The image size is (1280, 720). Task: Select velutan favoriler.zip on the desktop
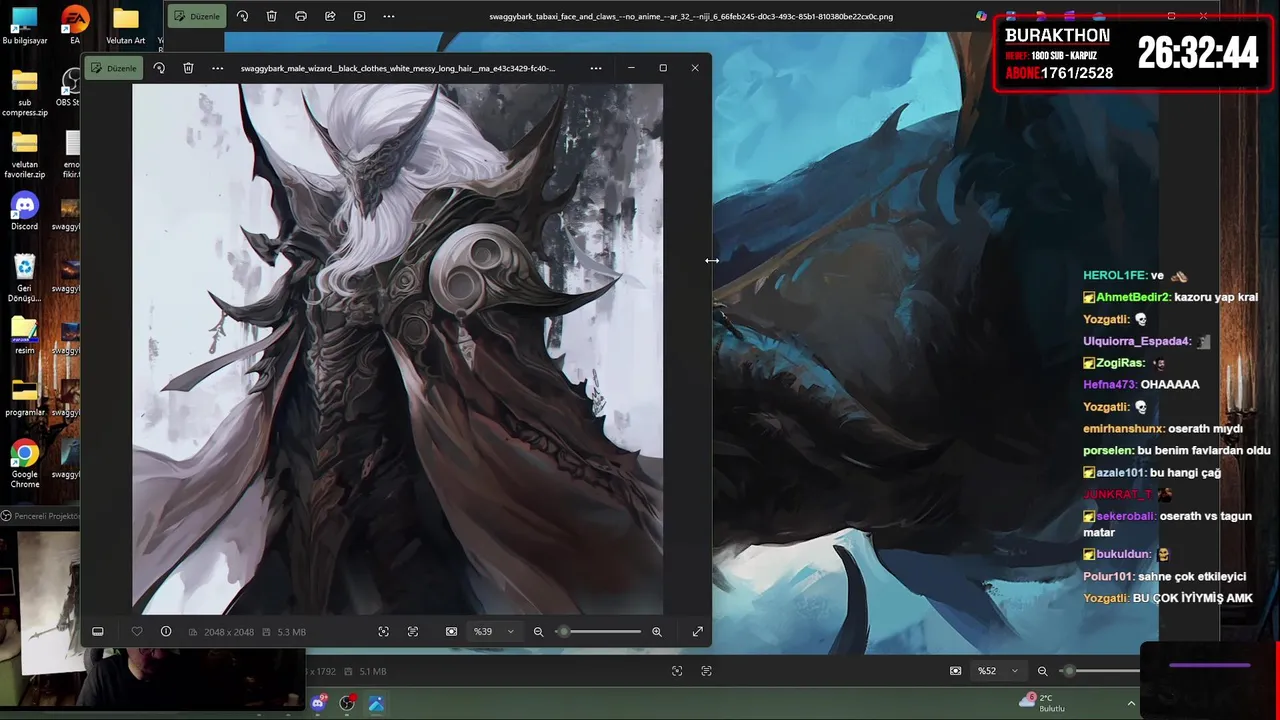click(x=25, y=155)
